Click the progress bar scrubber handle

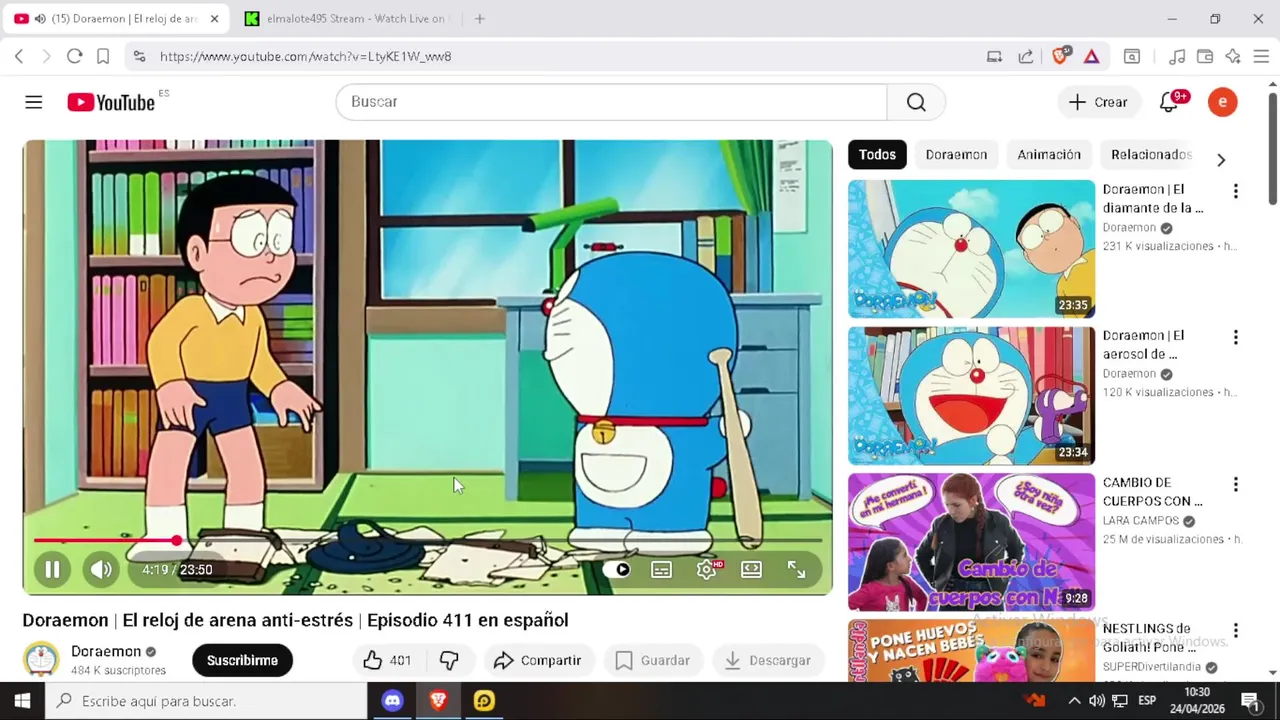click(x=176, y=541)
